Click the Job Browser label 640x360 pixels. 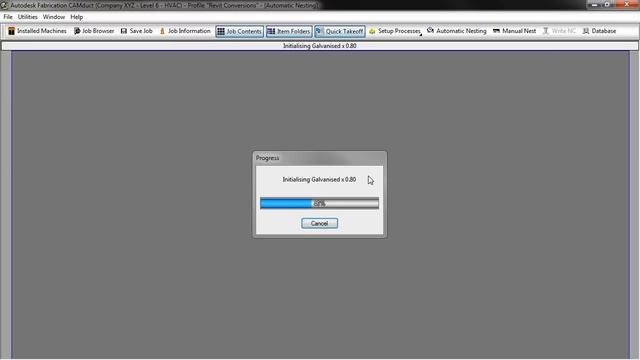click(x=98, y=31)
